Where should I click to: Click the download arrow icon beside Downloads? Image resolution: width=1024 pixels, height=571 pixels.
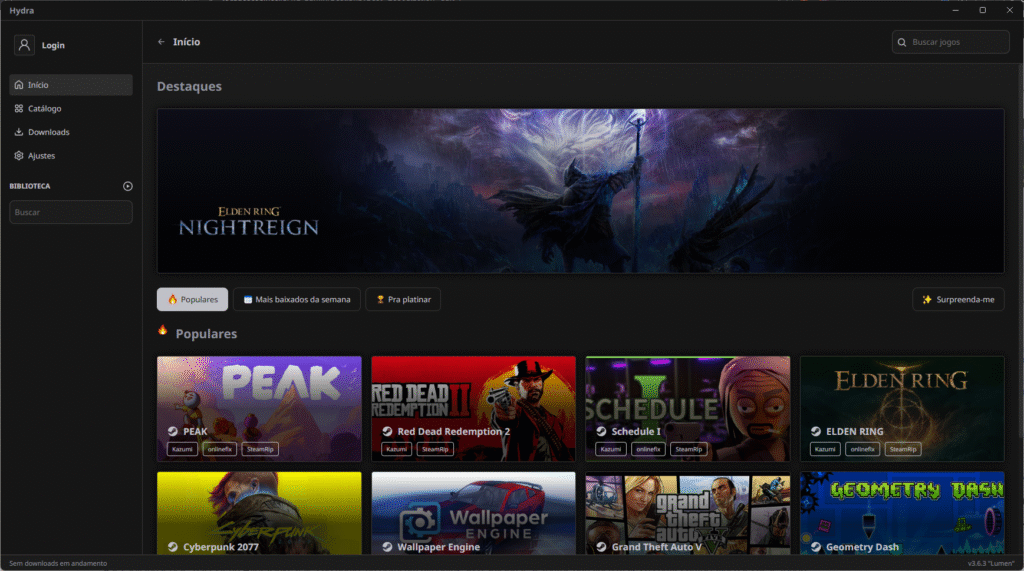pyautogui.click(x=19, y=132)
